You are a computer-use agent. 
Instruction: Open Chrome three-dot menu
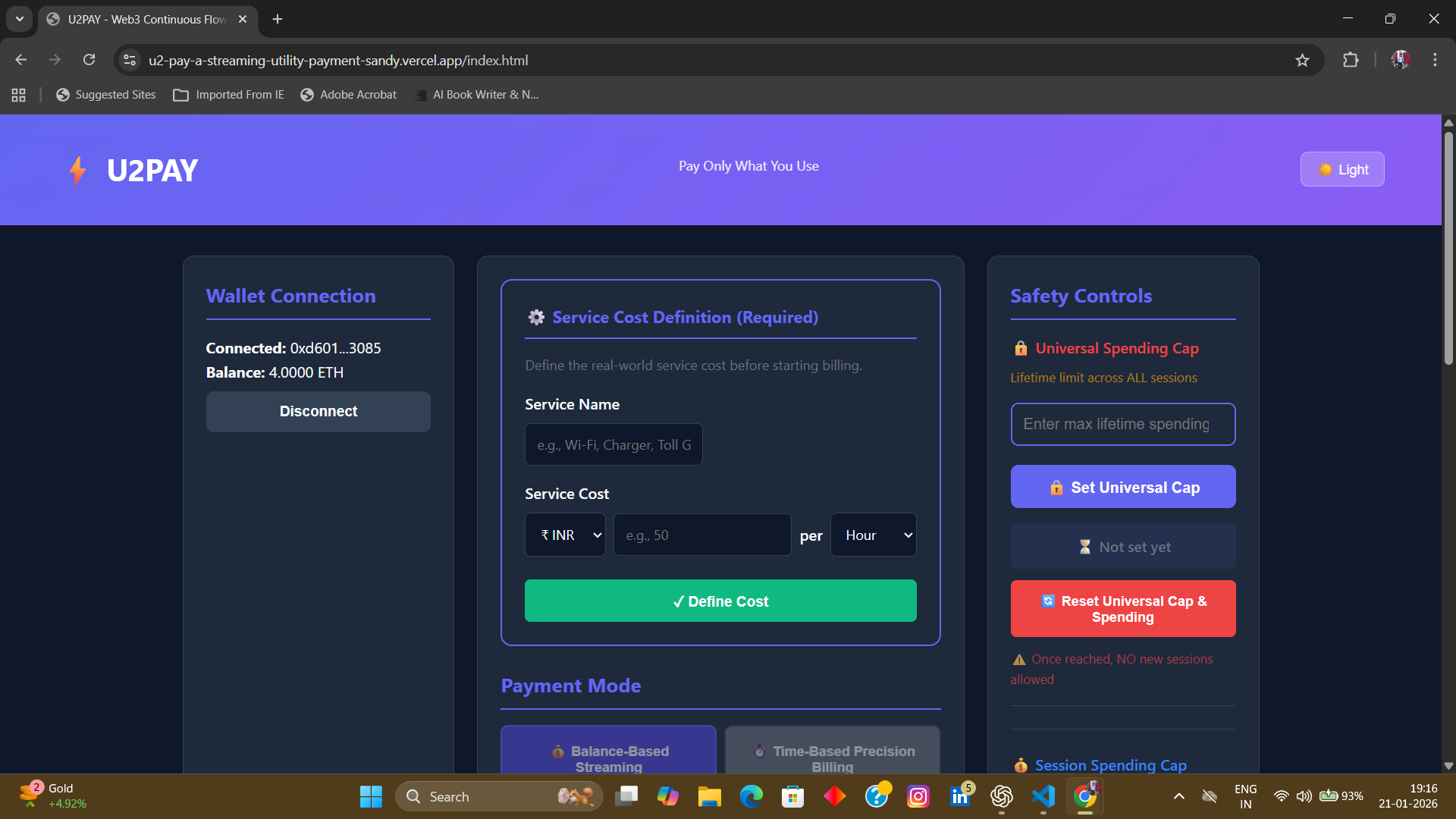[x=1435, y=60]
